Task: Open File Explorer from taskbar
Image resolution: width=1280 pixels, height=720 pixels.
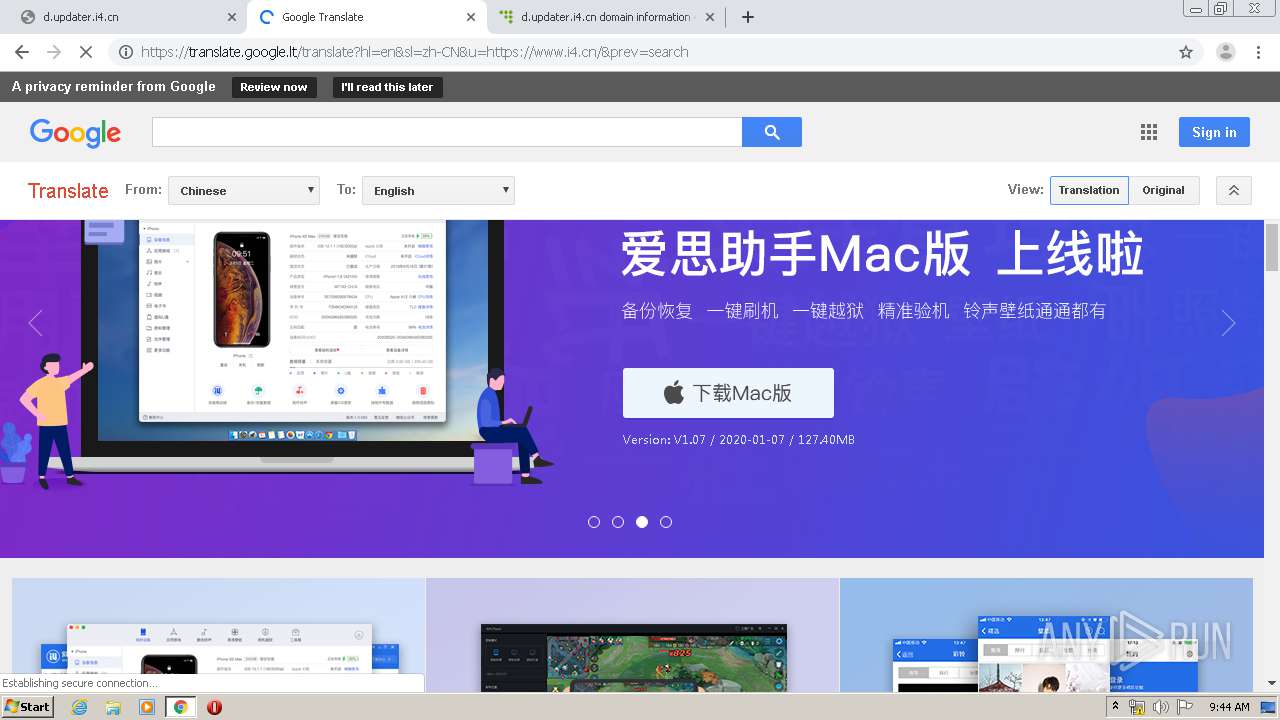Action: [113, 707]
